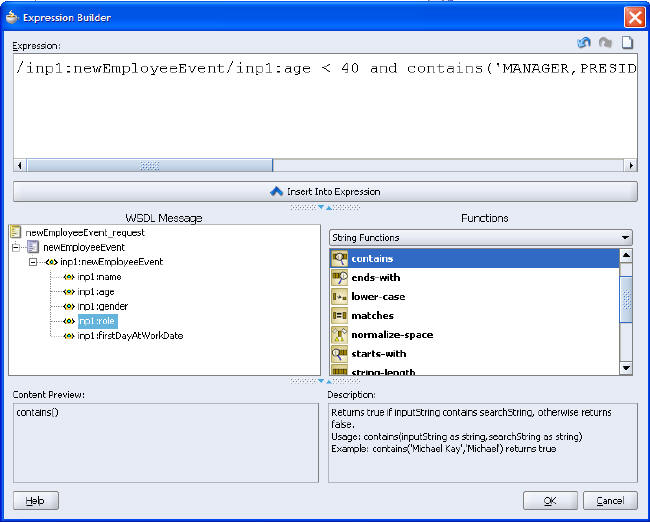This screenshot has height=522, width=650.
Task: Click the normalize-space function icon
Action: 339,334
